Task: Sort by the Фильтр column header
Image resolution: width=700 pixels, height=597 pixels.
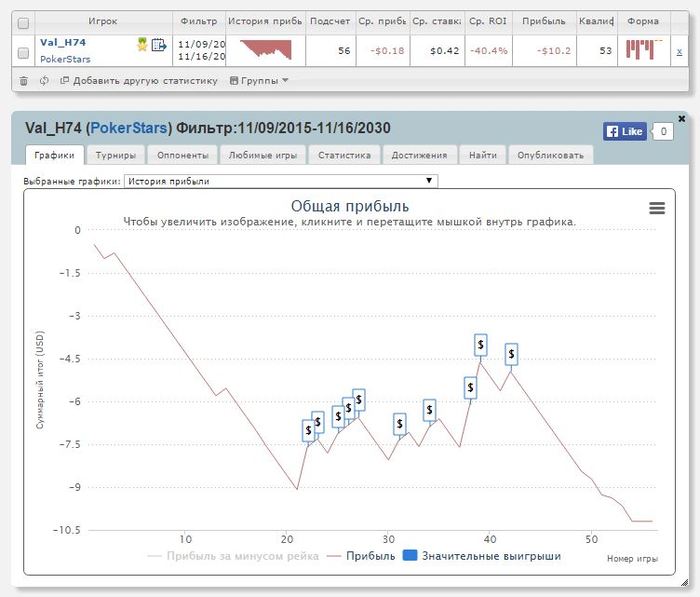Action: point(199,21)
